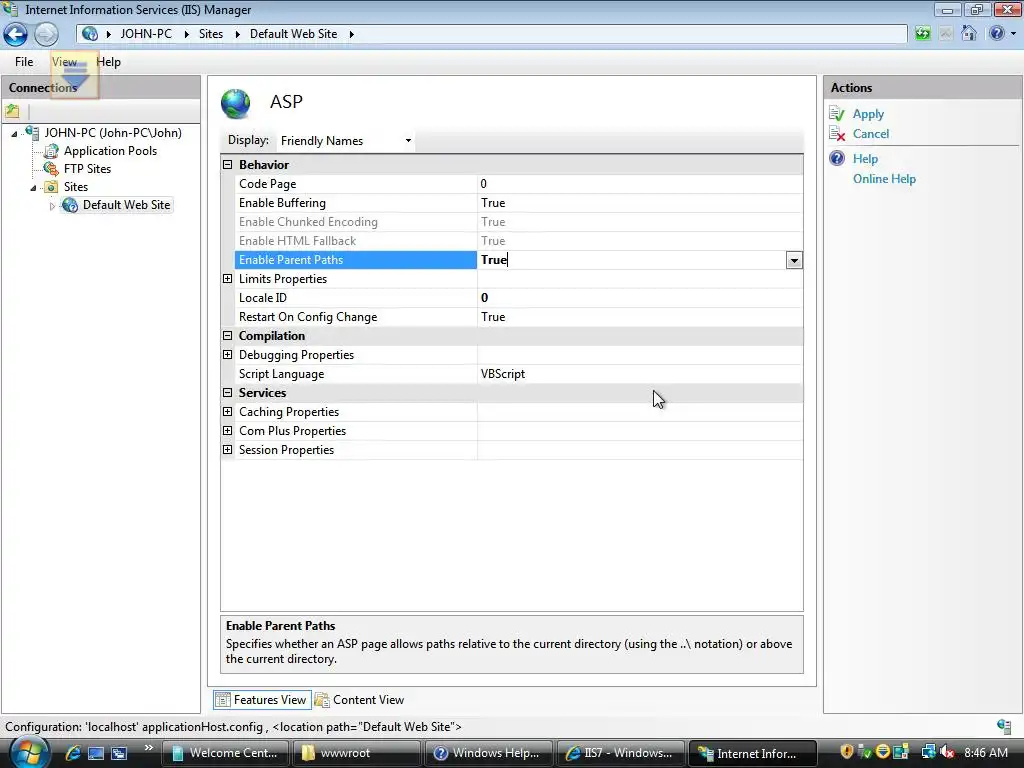The height and width of the screenshot is (768, 1024).
Task: Click the Locale ID value field
Action: tap(639, 298)
